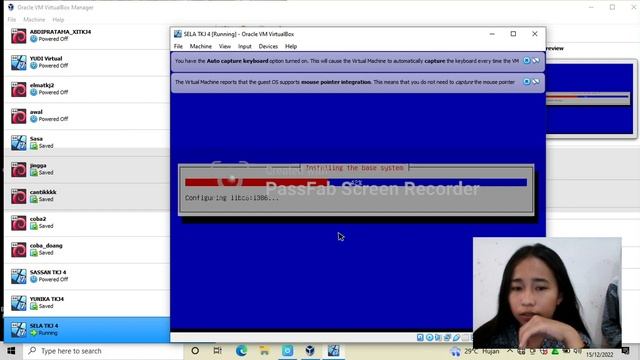
Task: Select the running SELA TKJ 4 machine
Action: point(87,330)
